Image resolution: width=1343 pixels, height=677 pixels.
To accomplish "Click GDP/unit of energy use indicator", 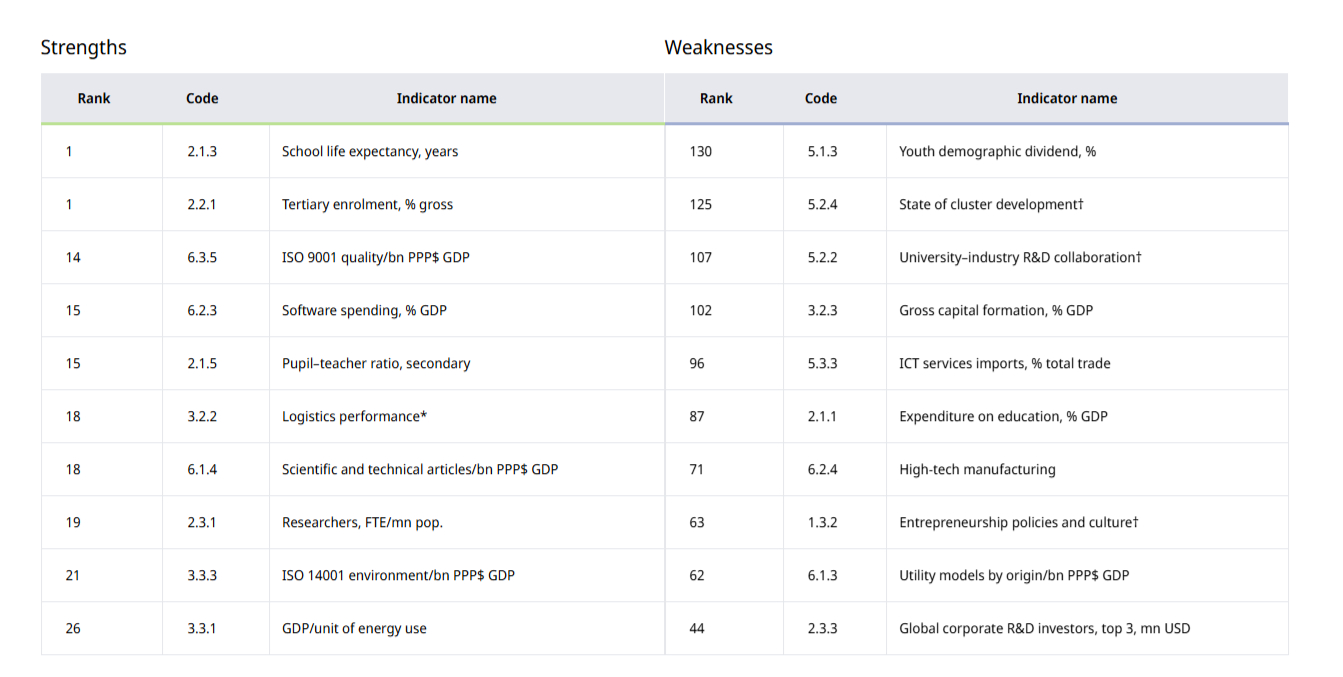I will point(354,629).
